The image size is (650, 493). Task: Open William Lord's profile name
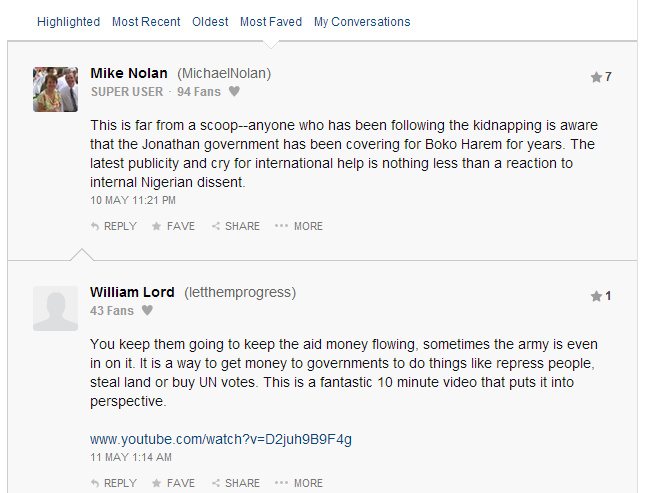click(132, 292)
